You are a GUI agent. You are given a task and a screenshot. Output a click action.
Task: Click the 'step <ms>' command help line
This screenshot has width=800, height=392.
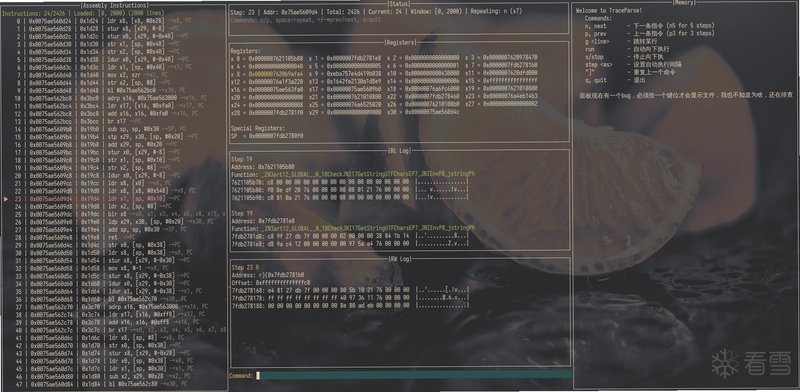633,65
